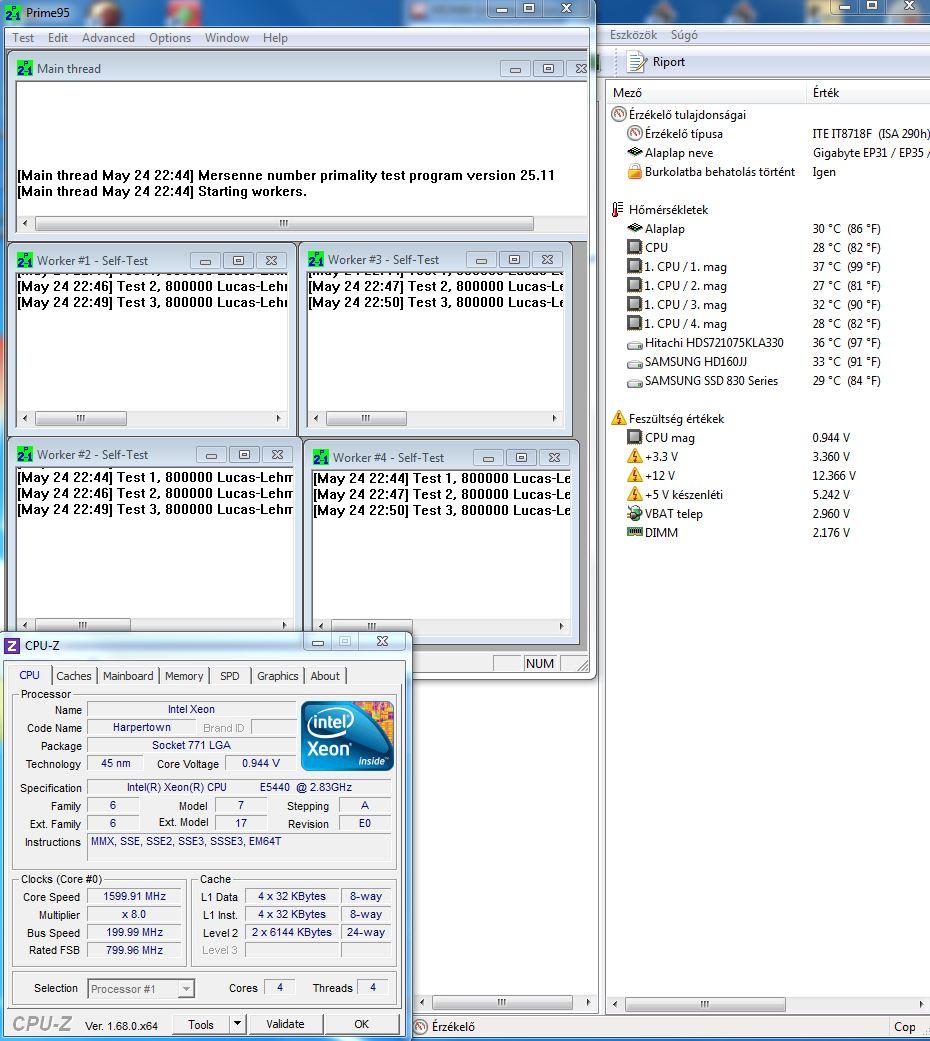Click the status bar Érzékelő icon

421,1026
